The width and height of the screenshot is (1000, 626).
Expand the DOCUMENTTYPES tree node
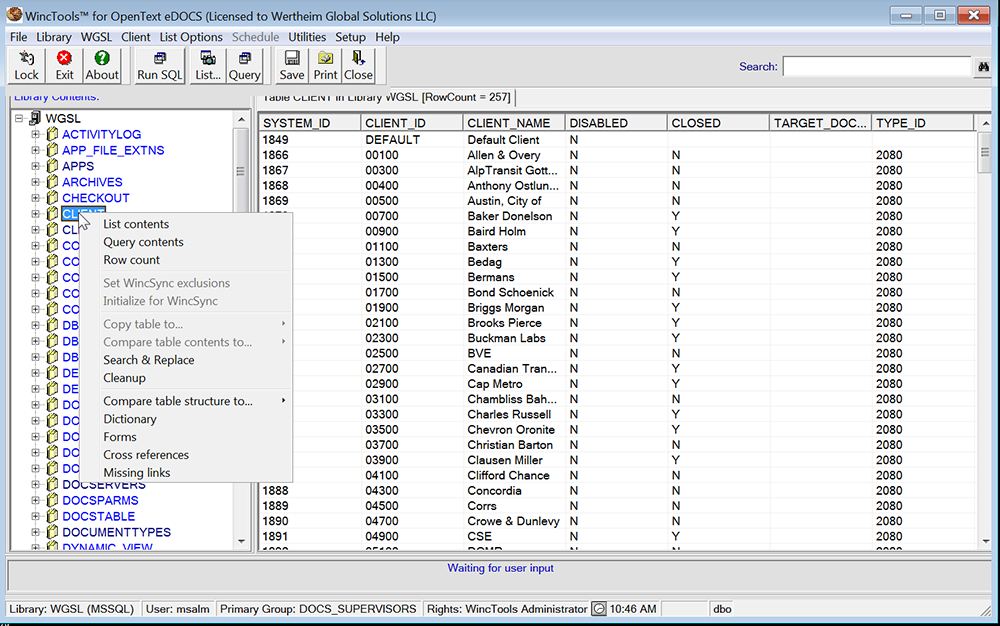36,532
